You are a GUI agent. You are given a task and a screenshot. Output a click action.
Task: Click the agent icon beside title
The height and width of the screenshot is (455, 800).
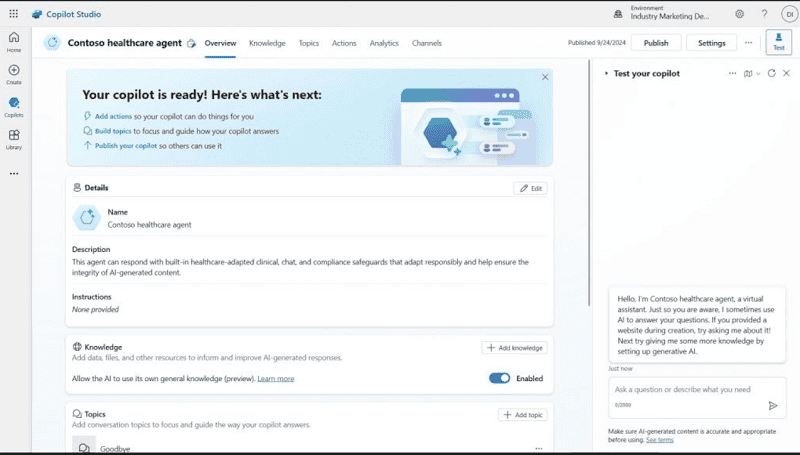click(52, 43)
